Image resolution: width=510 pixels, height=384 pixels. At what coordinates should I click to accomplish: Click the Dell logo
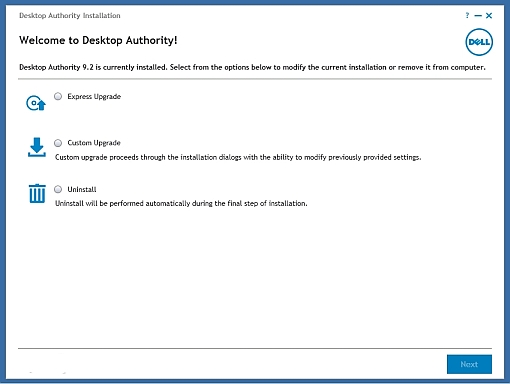pyautogui.click(x=479, y=42)
